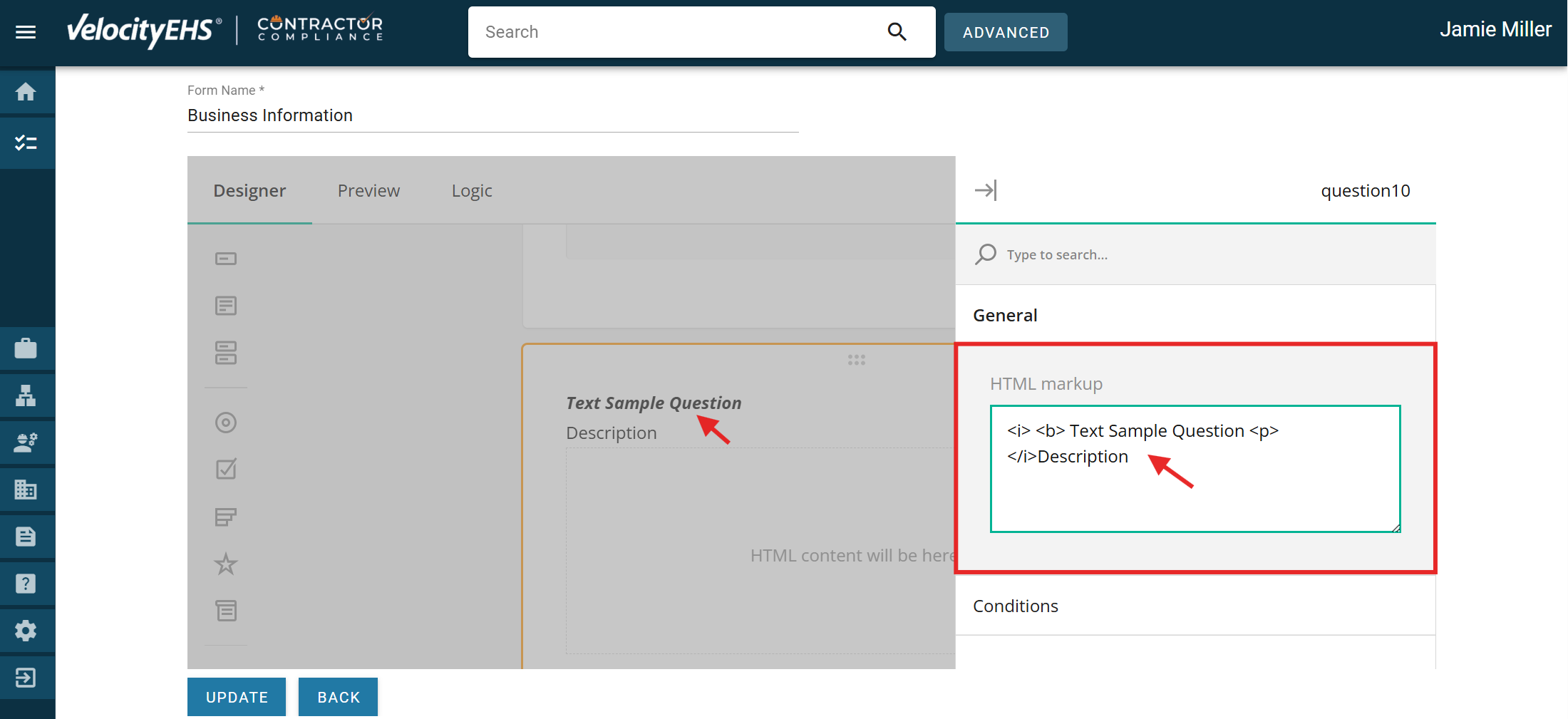This screenshot has height=719, width=1568.
Task: Add a radio button group question
Action: [x=226, y=422]
